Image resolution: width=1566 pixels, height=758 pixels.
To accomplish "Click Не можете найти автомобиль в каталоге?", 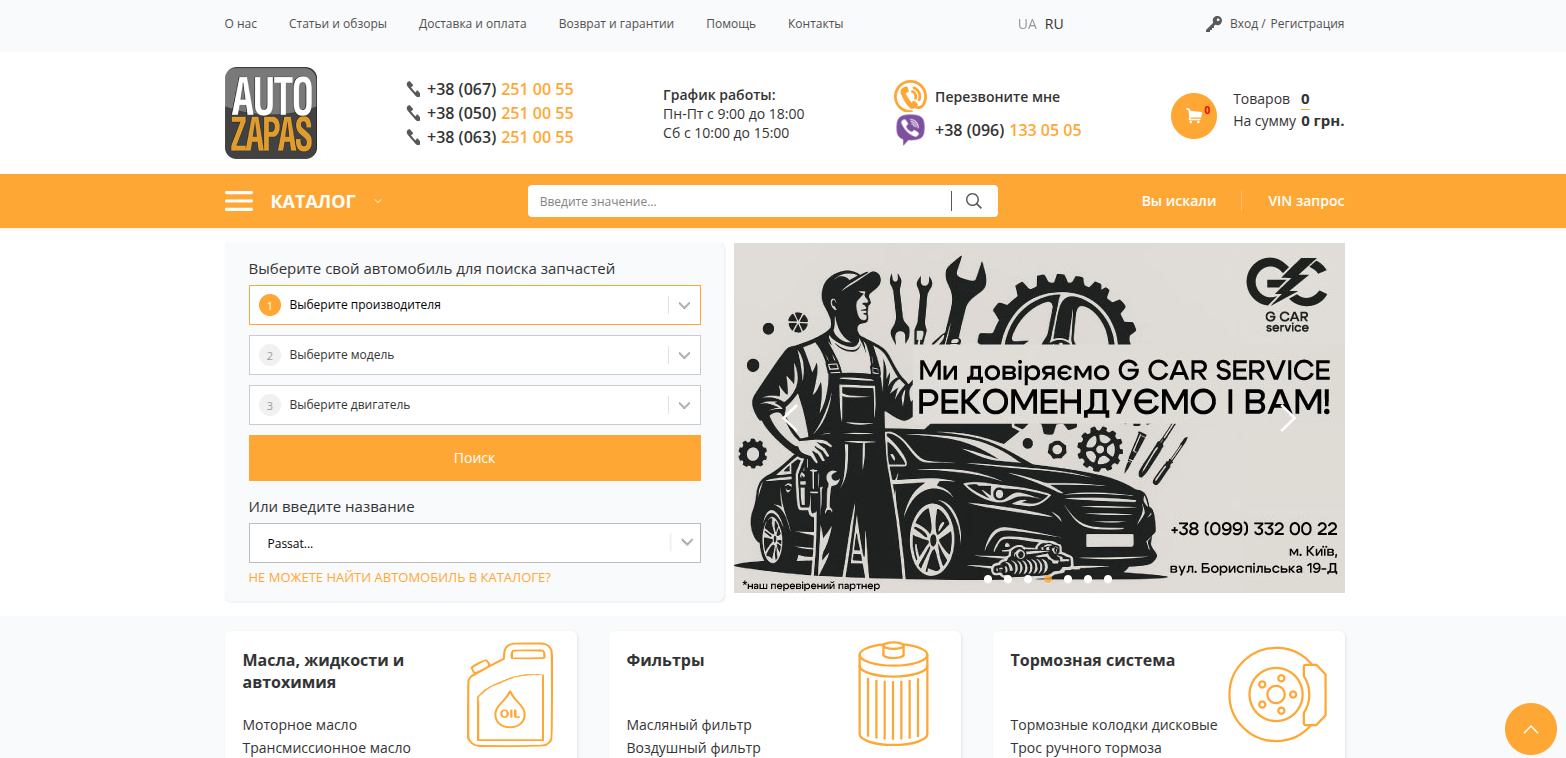I will [x=400, y=578].
